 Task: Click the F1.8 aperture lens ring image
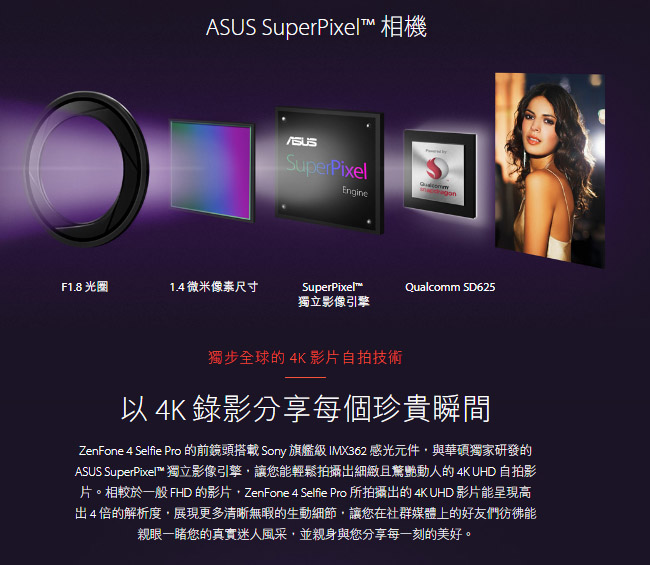click(x=86, y=169)
